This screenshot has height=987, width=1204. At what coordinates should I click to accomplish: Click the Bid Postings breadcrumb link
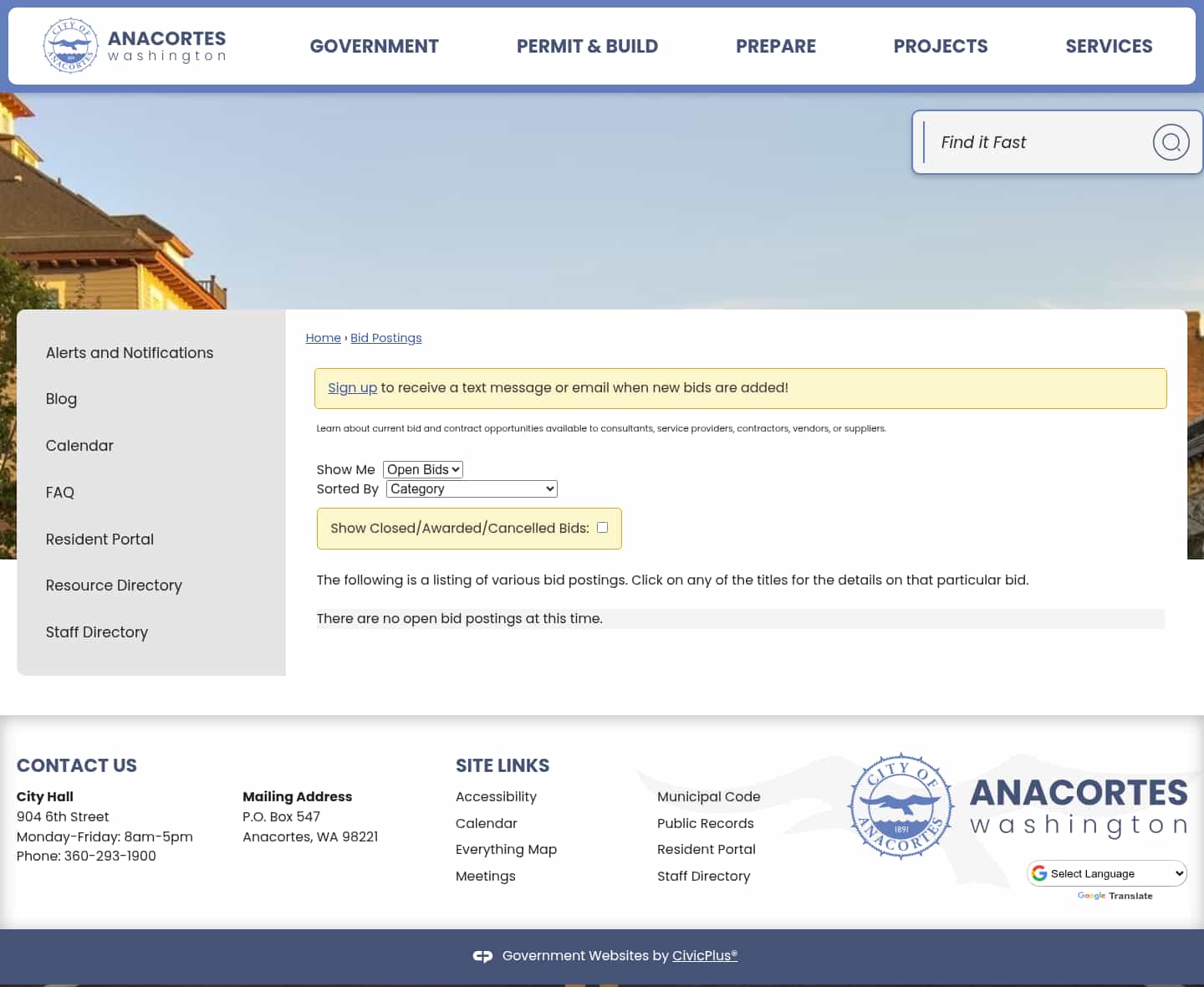[386, 338]
